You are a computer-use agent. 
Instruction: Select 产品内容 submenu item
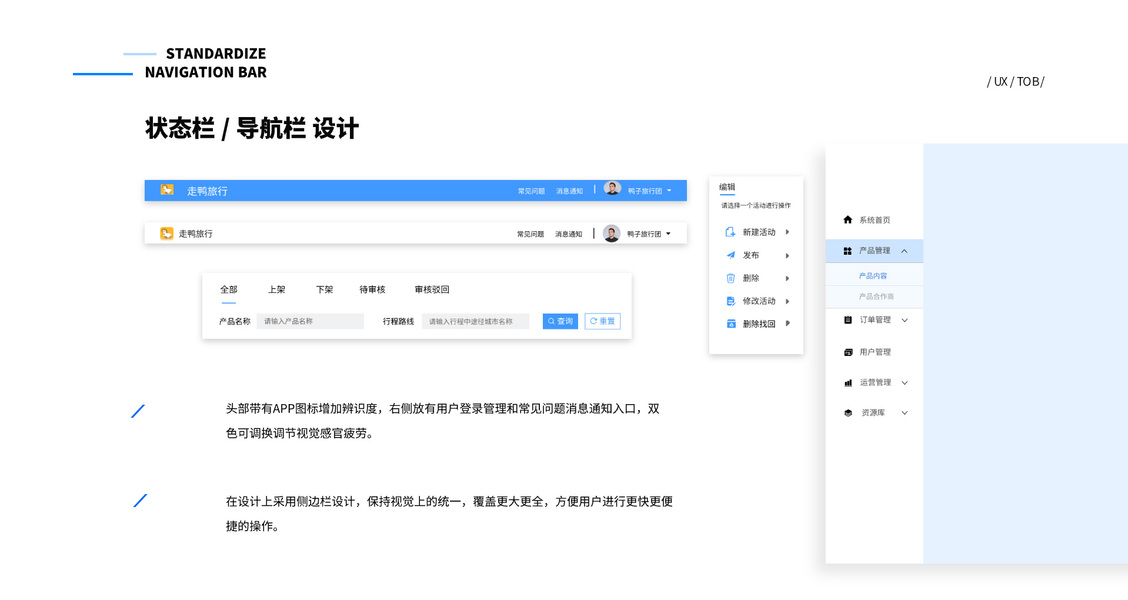[x=873, y=276]
